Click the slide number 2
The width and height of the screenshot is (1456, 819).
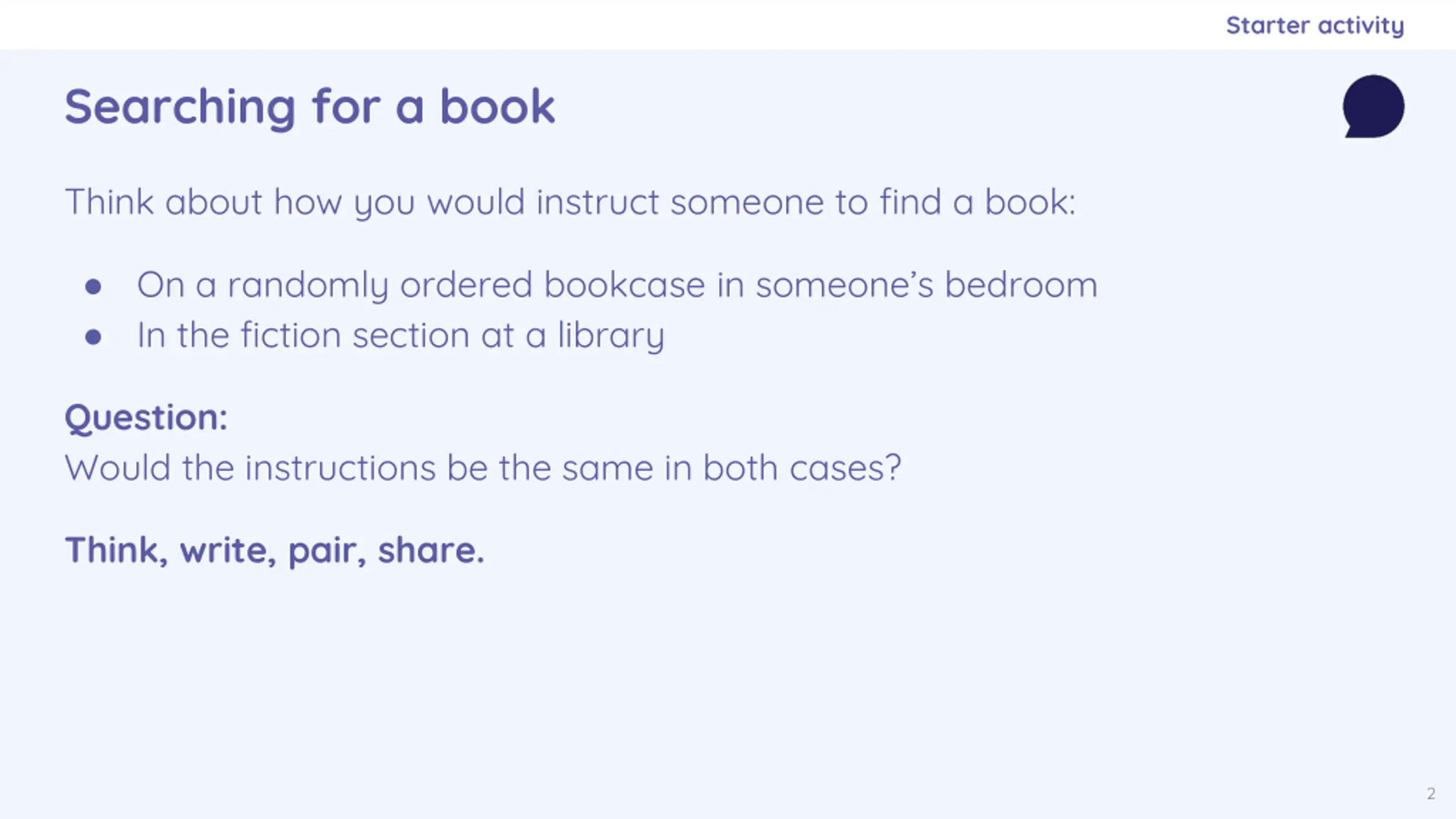coord(1431,793)
